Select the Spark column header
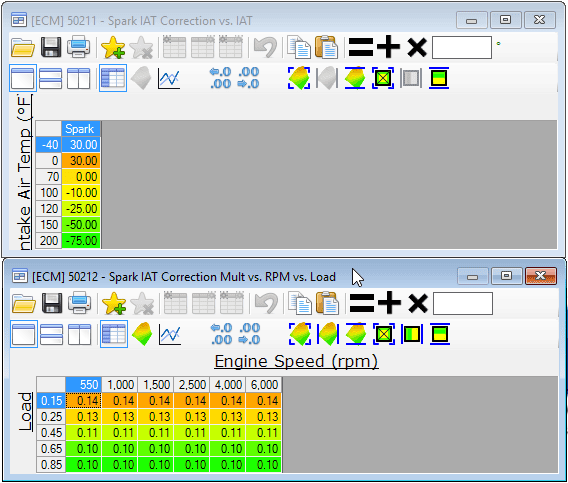 [81, 129]
